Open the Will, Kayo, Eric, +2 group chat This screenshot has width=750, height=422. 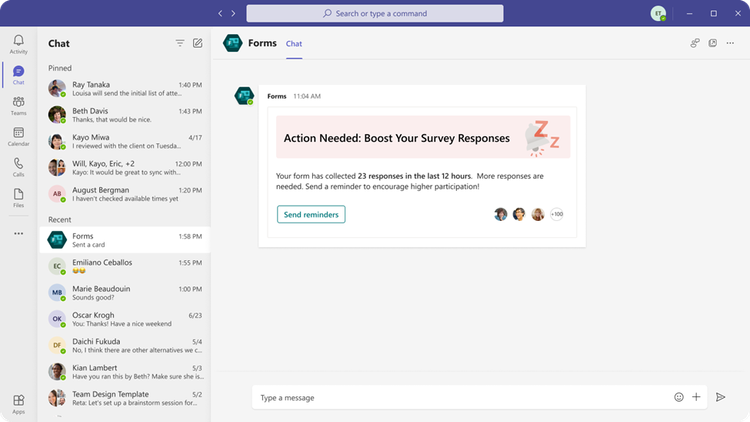coord(125,167)
